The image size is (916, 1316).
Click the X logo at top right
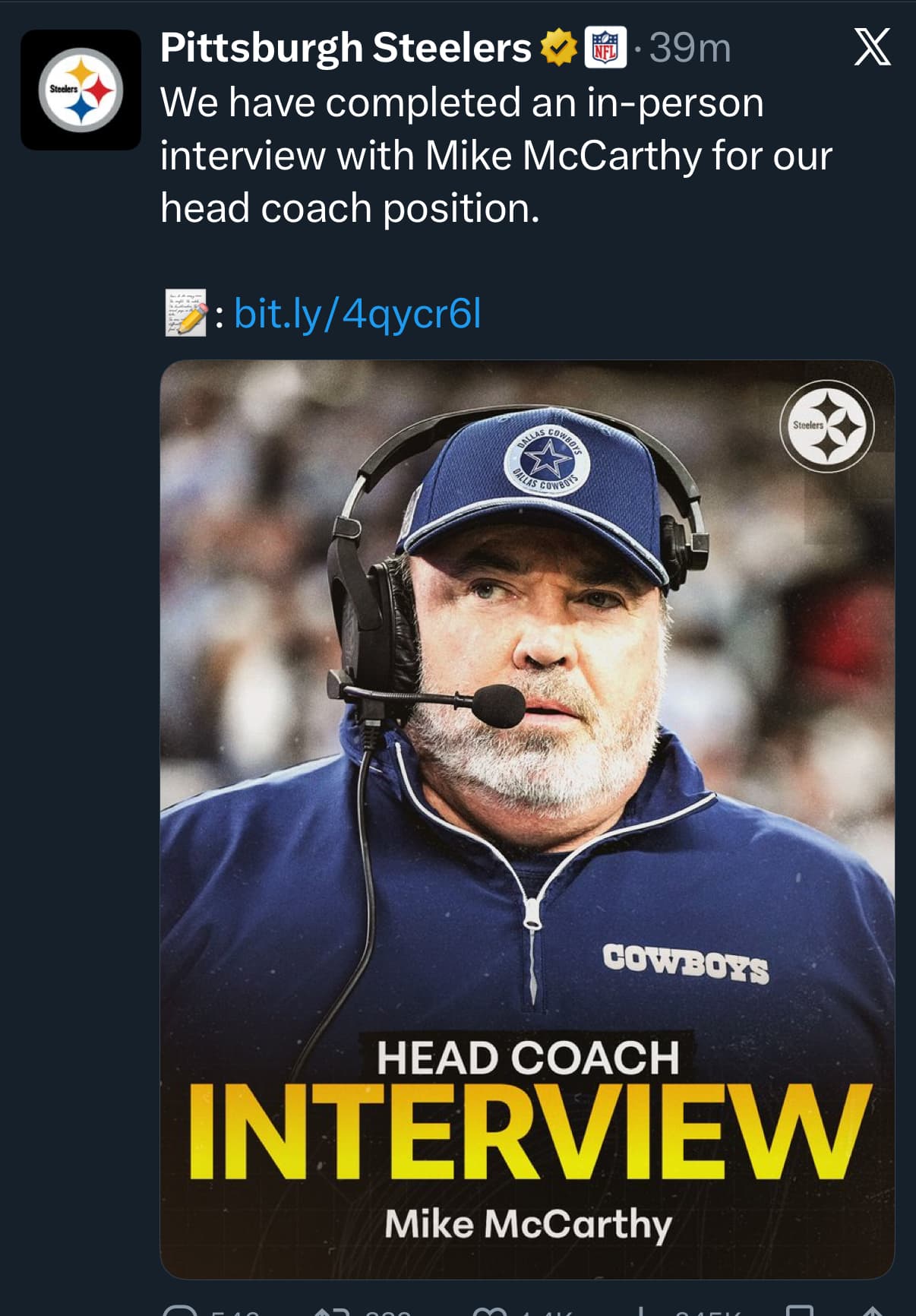pos(872,48)
